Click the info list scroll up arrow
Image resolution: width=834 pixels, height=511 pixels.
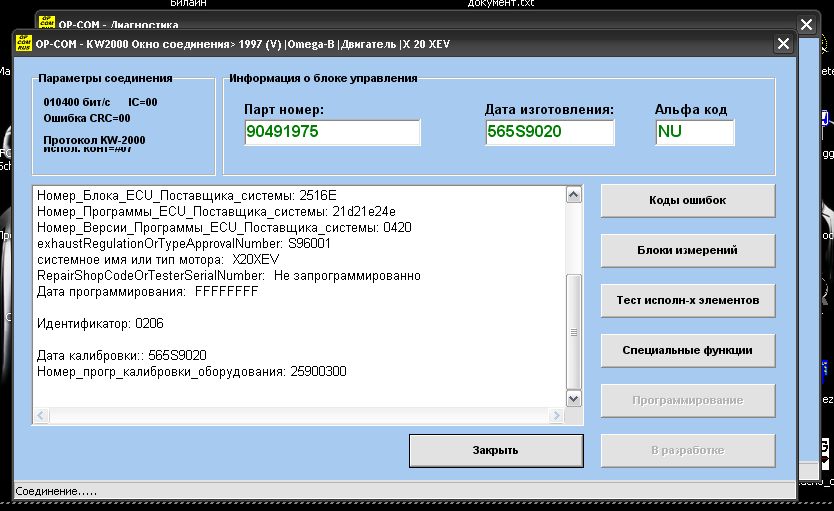573,195
